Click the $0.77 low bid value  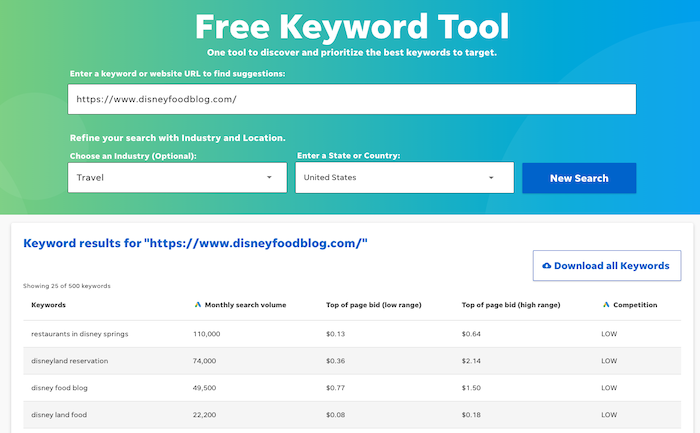335,388
